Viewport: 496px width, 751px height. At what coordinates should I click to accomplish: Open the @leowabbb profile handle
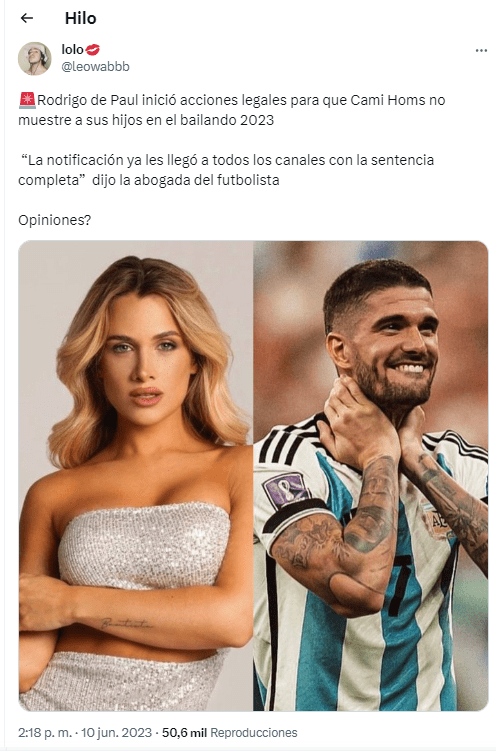pos(96,67)
